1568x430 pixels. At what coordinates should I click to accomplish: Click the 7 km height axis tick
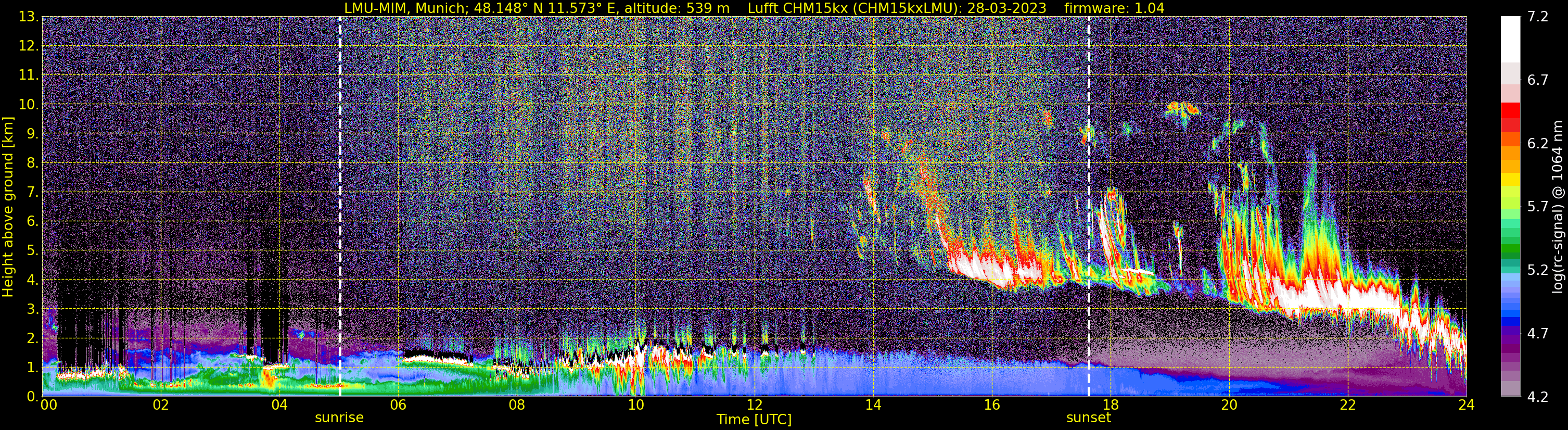33,193
